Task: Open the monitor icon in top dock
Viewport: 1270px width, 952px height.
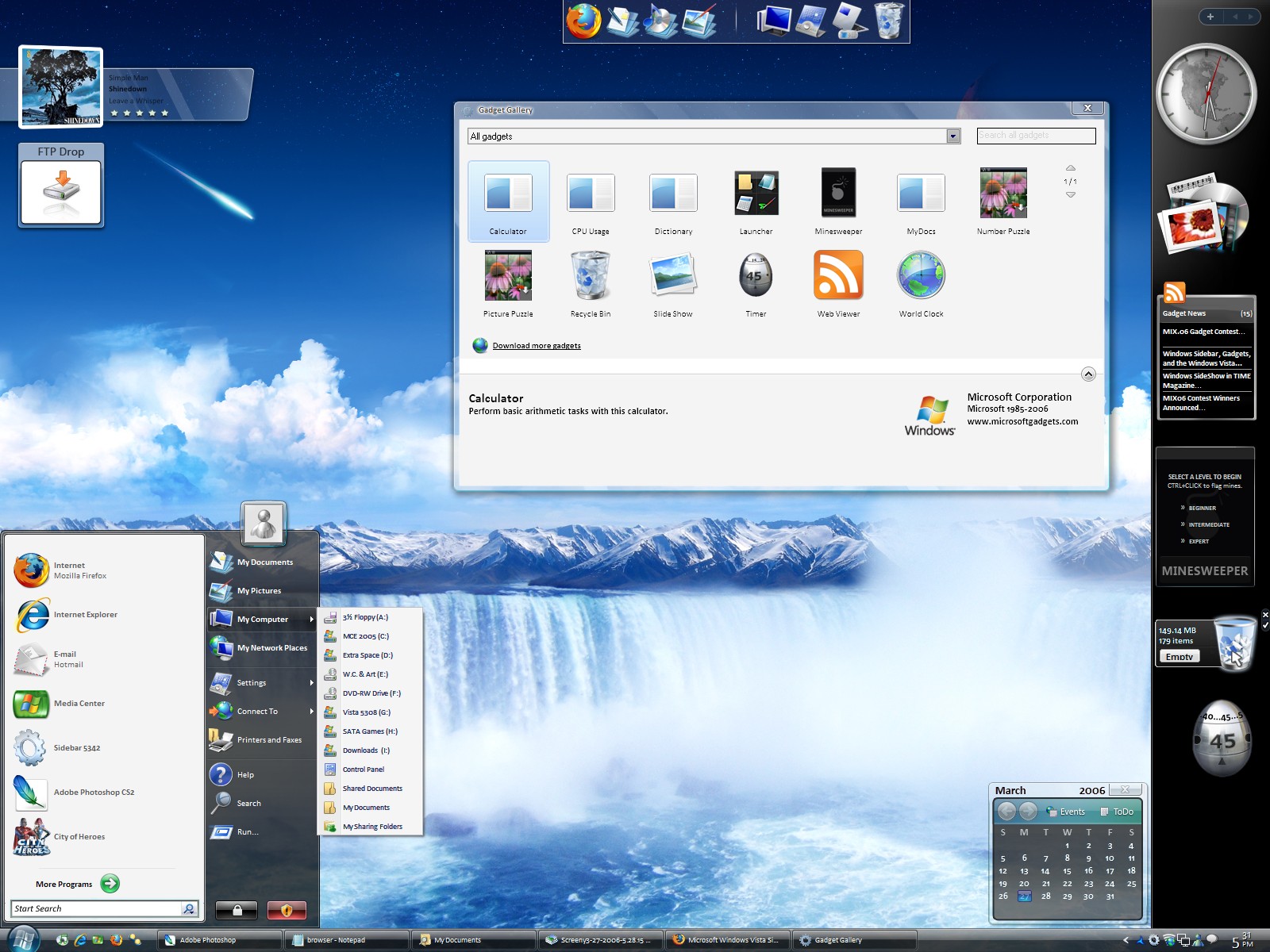Action: pyautogui.click(x=773, y=21)
